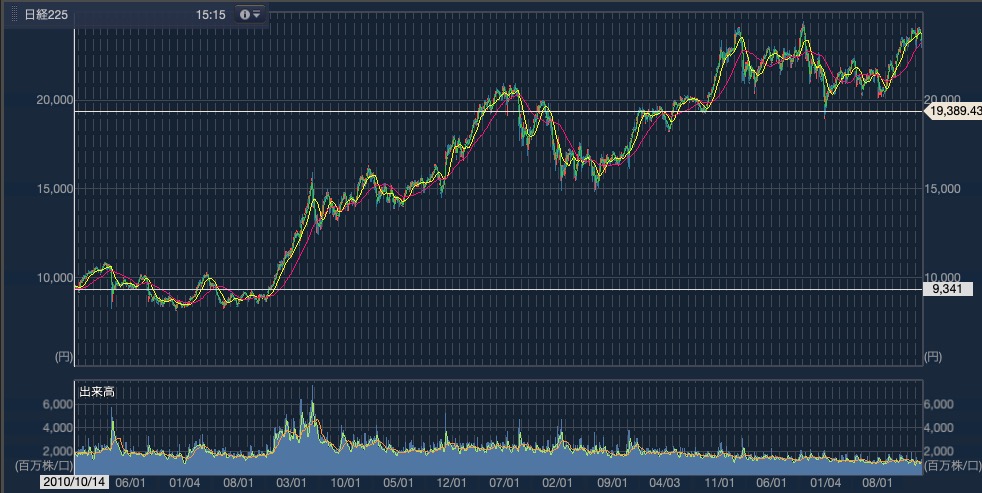982x493 pixels.
Task: Select the 04/03 date on the axis
Action: pos(665,481)
